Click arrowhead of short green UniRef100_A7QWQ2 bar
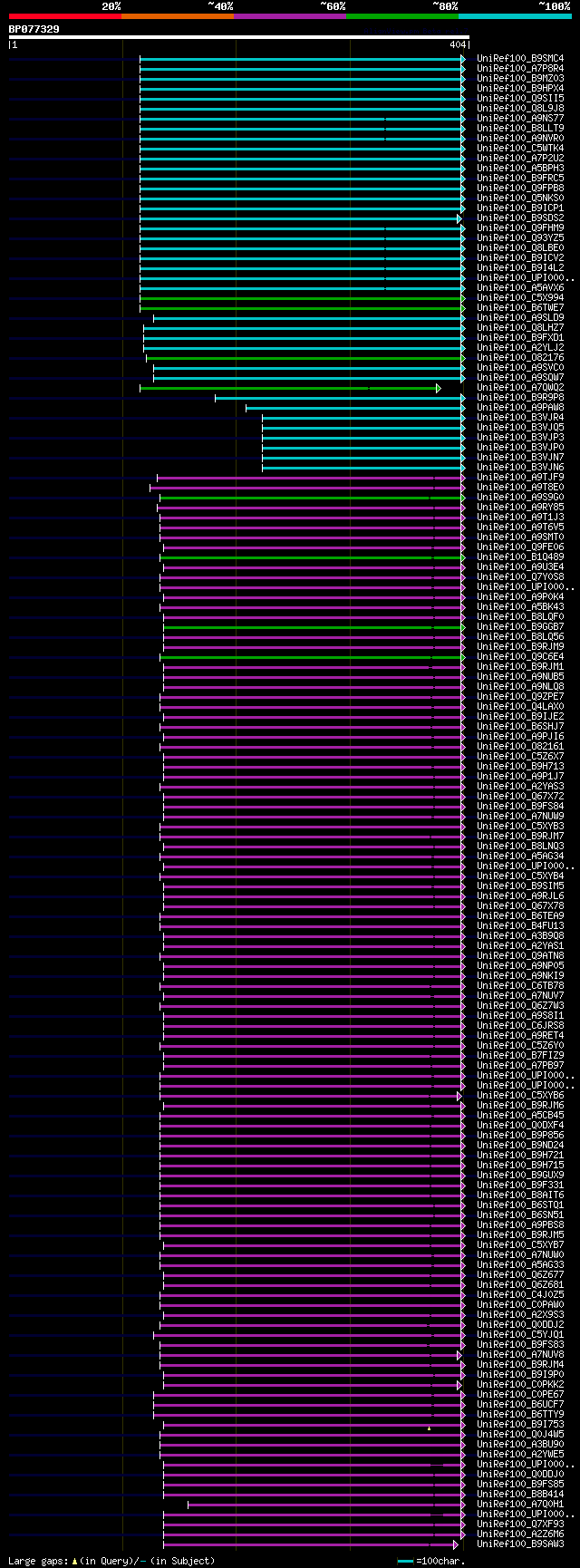Screen dimensions: 580x1568 click(439, 388)
